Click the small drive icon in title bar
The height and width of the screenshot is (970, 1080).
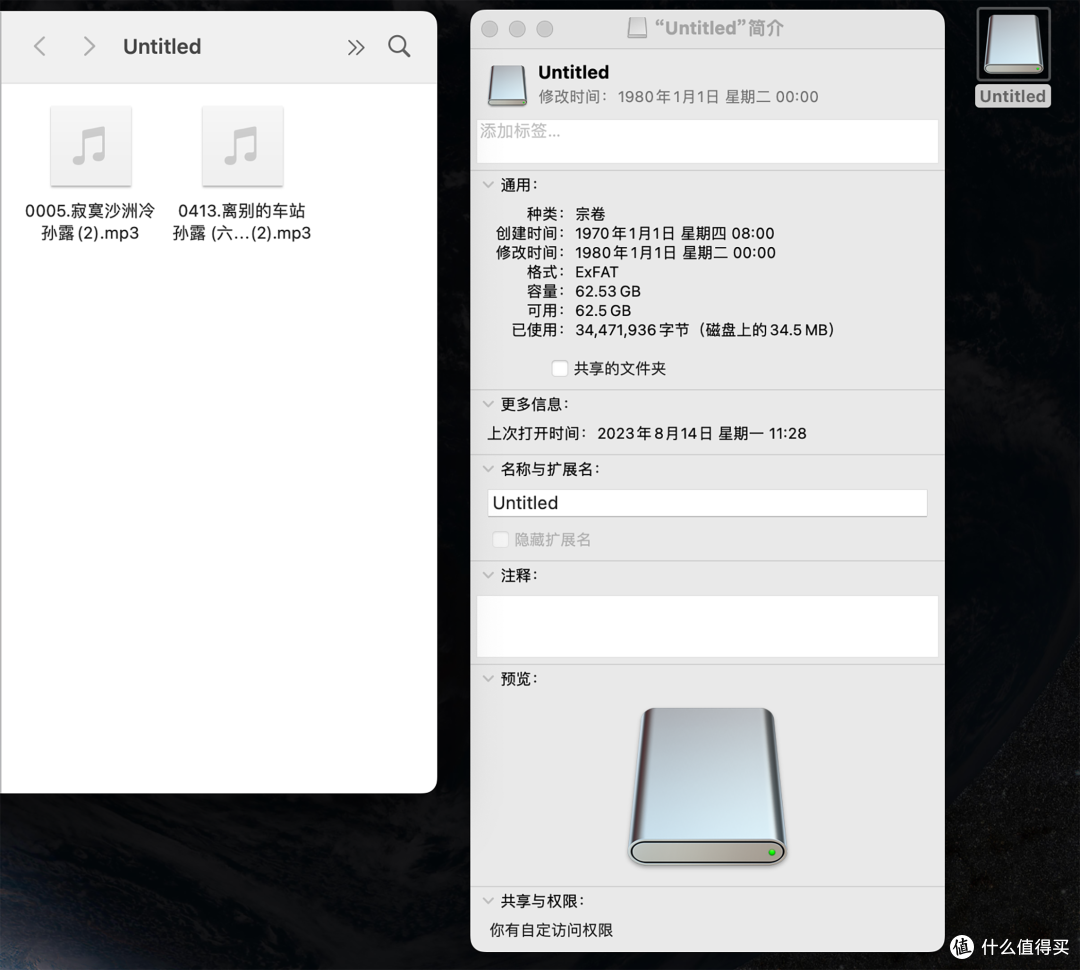637,28
